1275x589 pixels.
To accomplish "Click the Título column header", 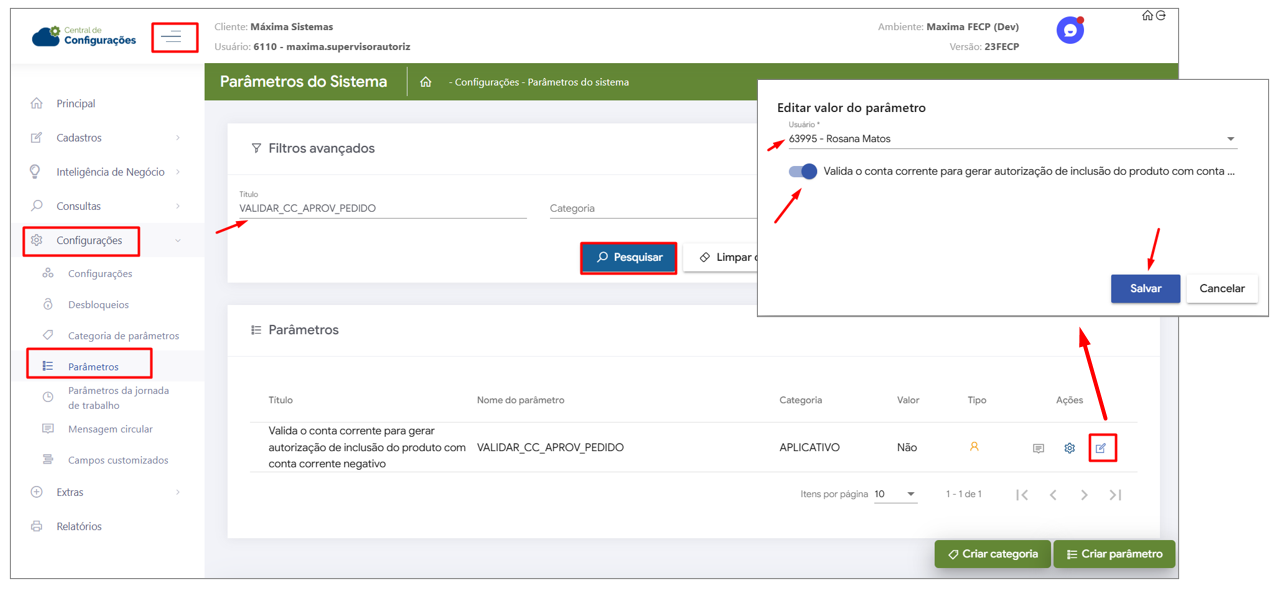I will pyautogui.click(x=280, y=400).
